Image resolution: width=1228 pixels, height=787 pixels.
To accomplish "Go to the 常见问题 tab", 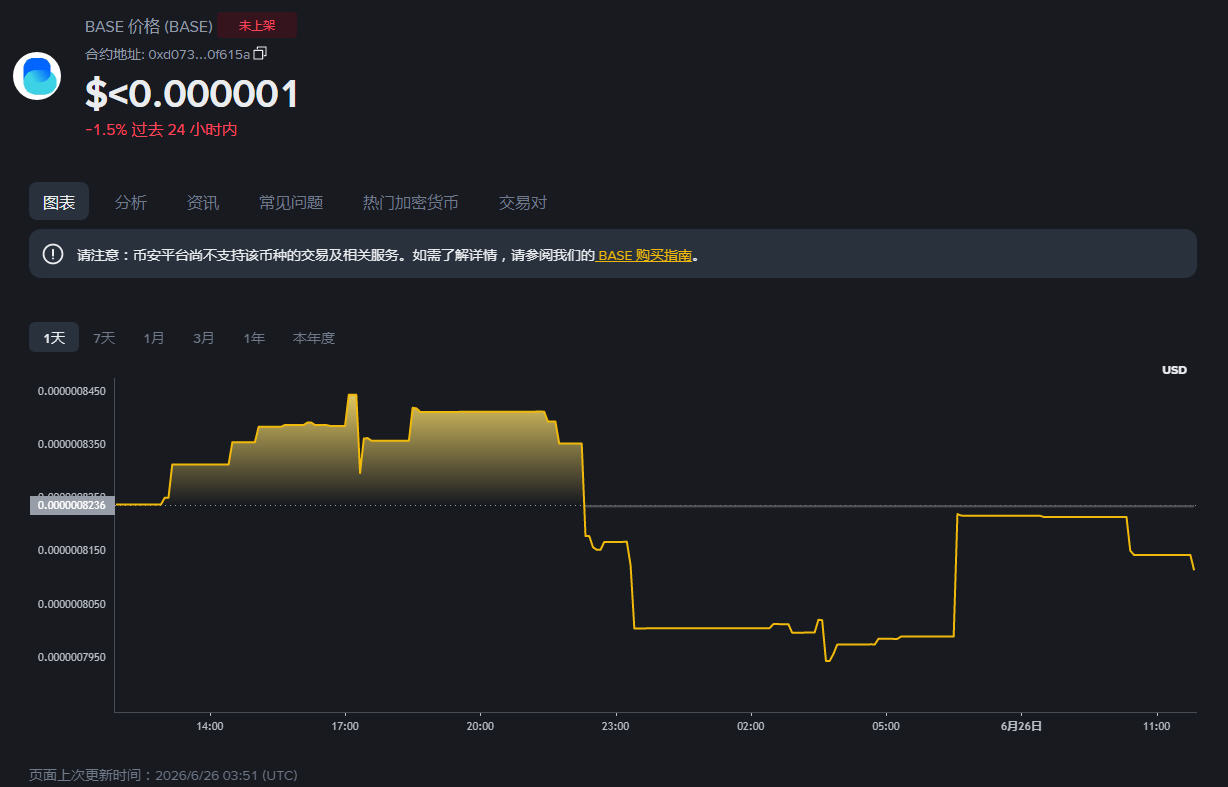I will pos(291,202).
